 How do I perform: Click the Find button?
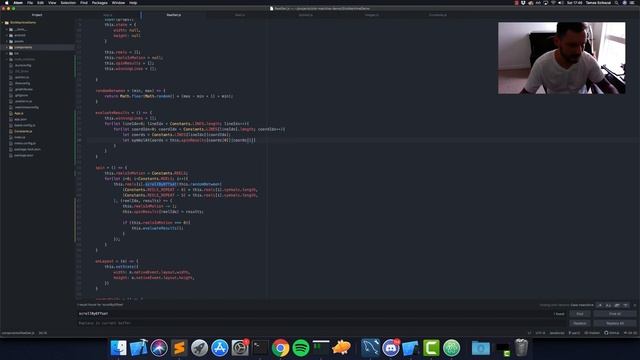[x=580, y=313]
